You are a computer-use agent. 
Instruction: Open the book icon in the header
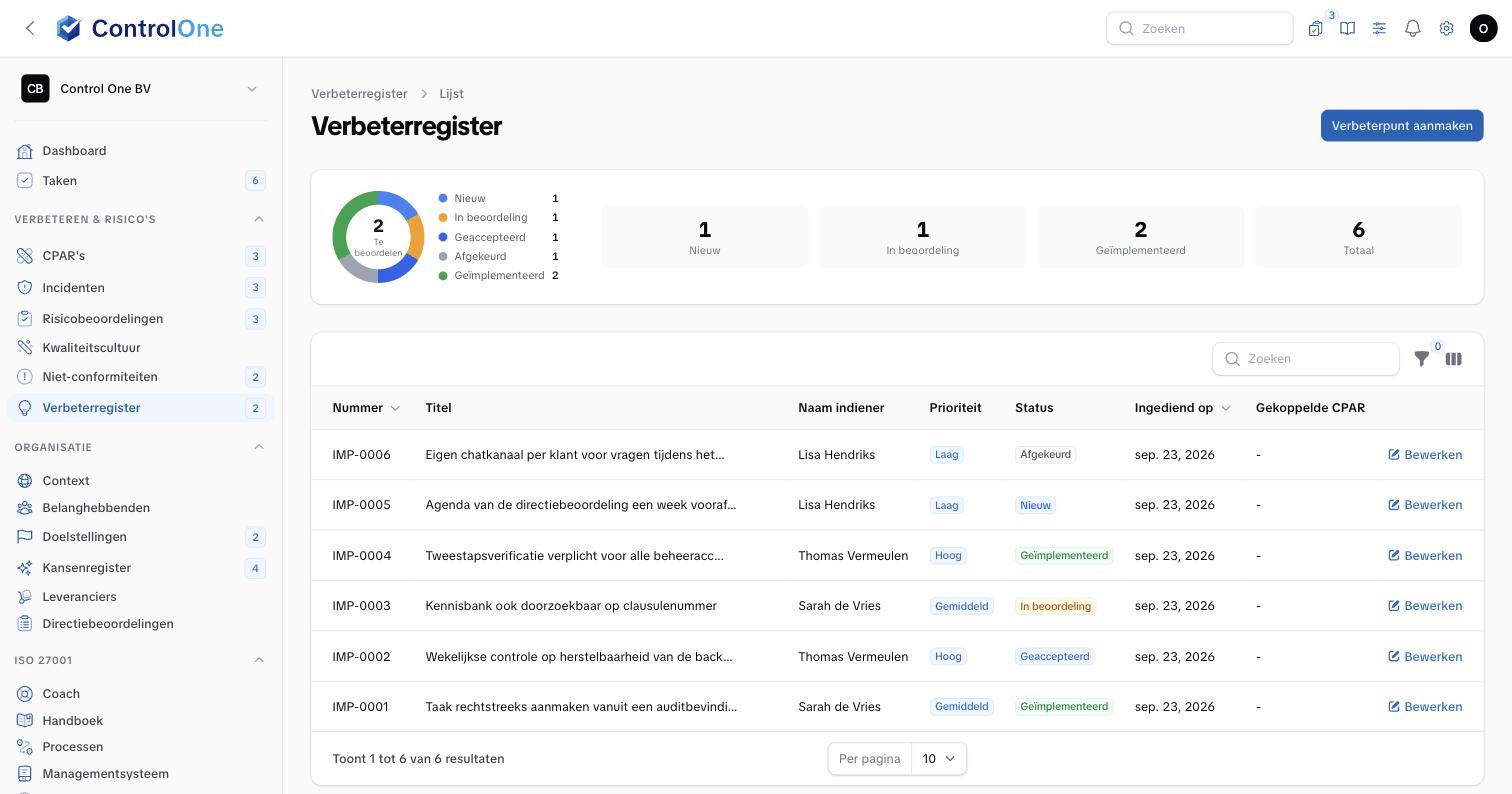pyautogui.click(x=1347, y=29)
